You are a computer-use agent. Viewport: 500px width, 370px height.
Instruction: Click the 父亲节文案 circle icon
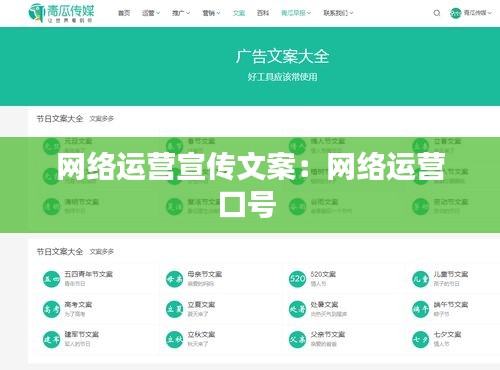point(297,339)
